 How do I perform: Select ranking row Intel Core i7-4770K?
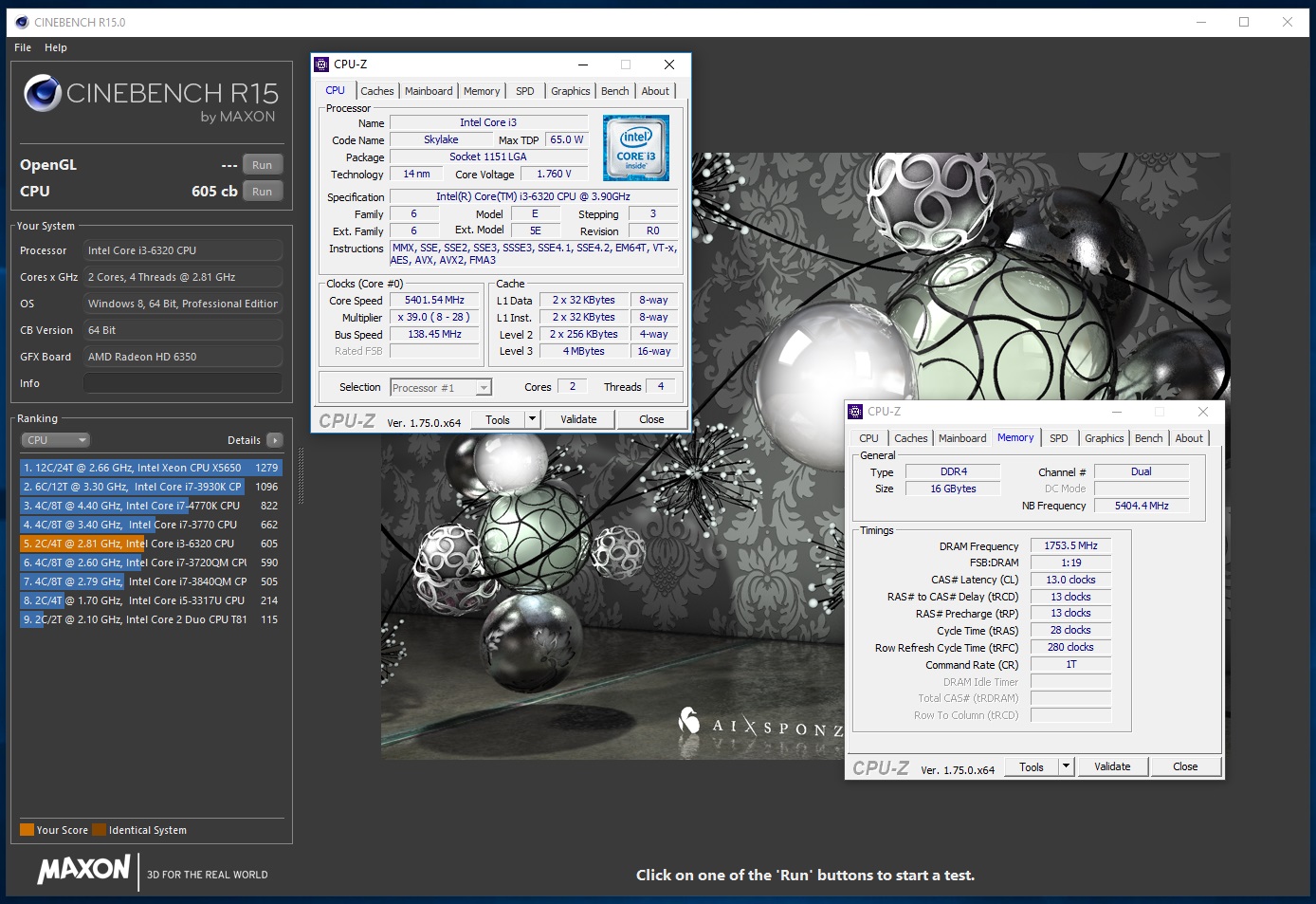click(151, 506)
